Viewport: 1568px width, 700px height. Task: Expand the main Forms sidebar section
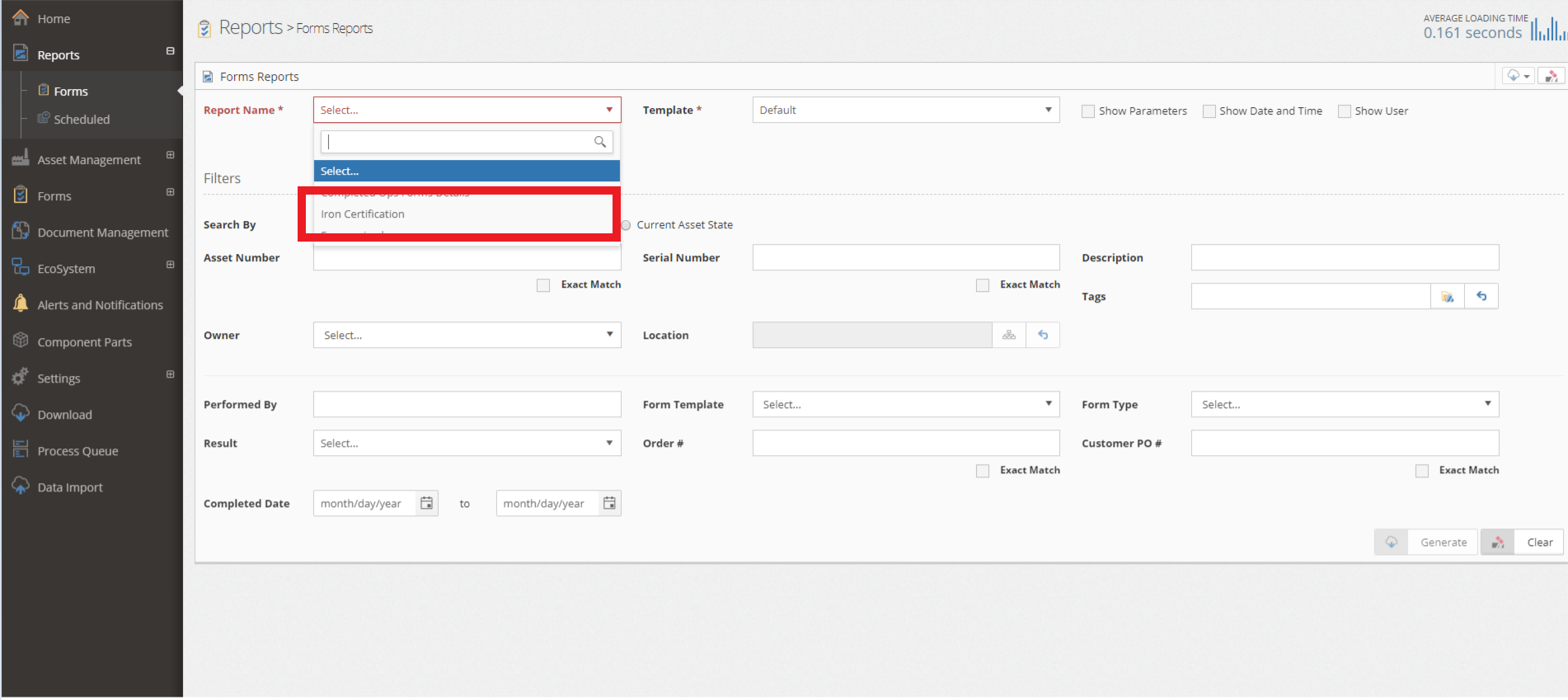pyautogui.click(x=170, y=192)
